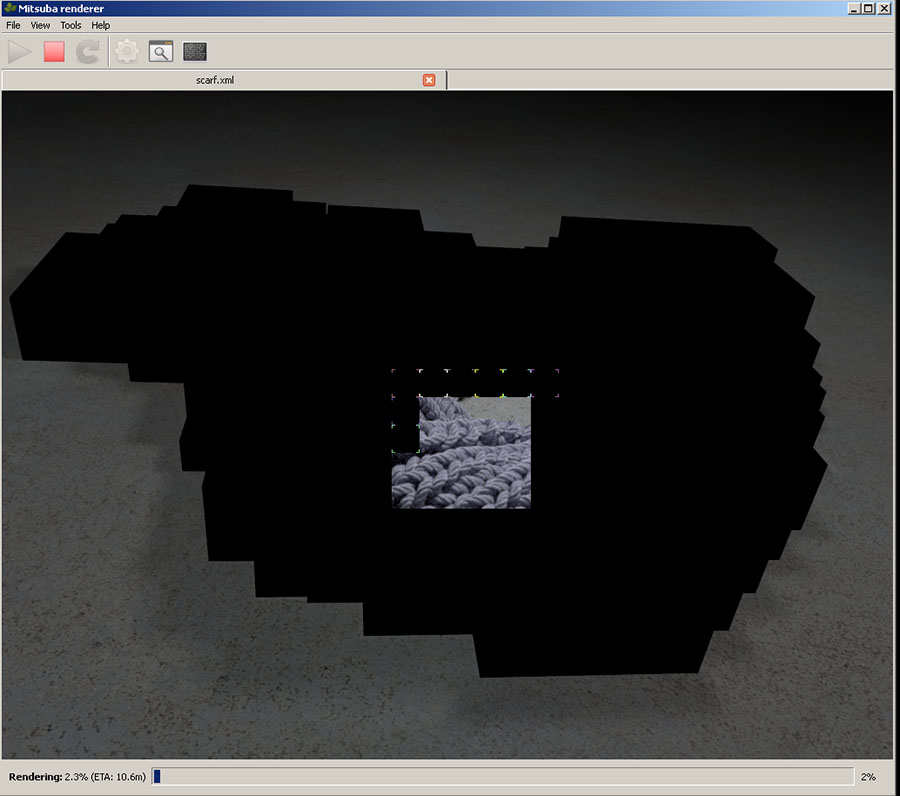Click the Mitsuba leaf icon in title bar
Viewport: 900px width, 796px height.
tap(10, 8)
